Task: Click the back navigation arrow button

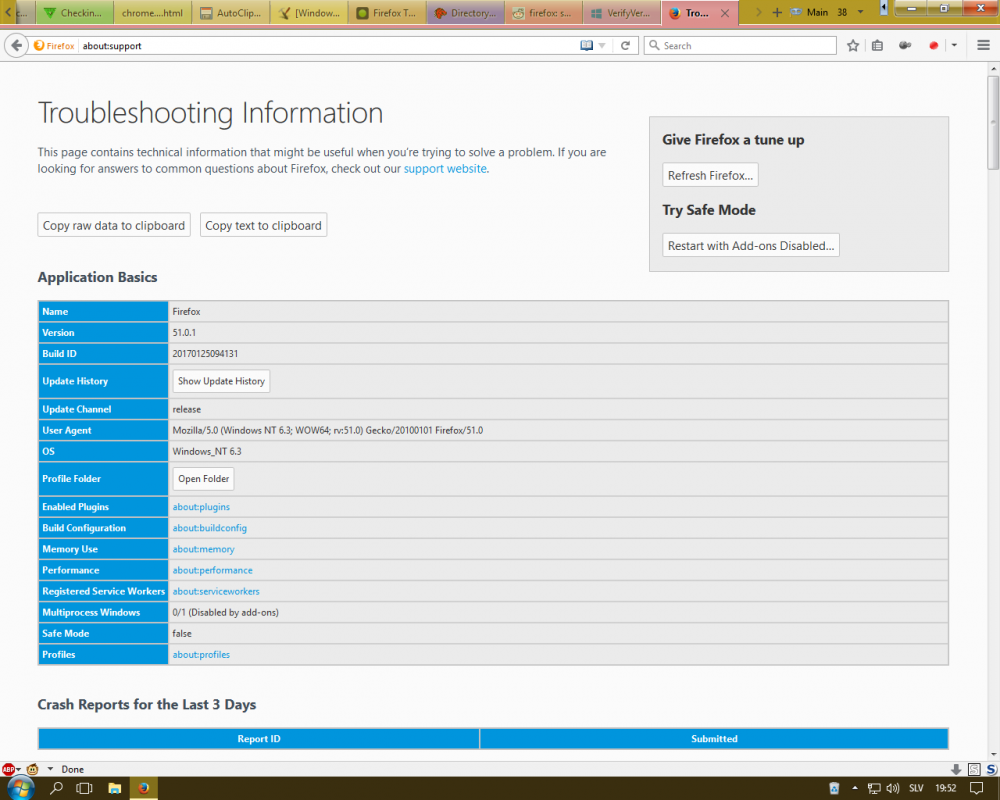Action: [16, 45]
